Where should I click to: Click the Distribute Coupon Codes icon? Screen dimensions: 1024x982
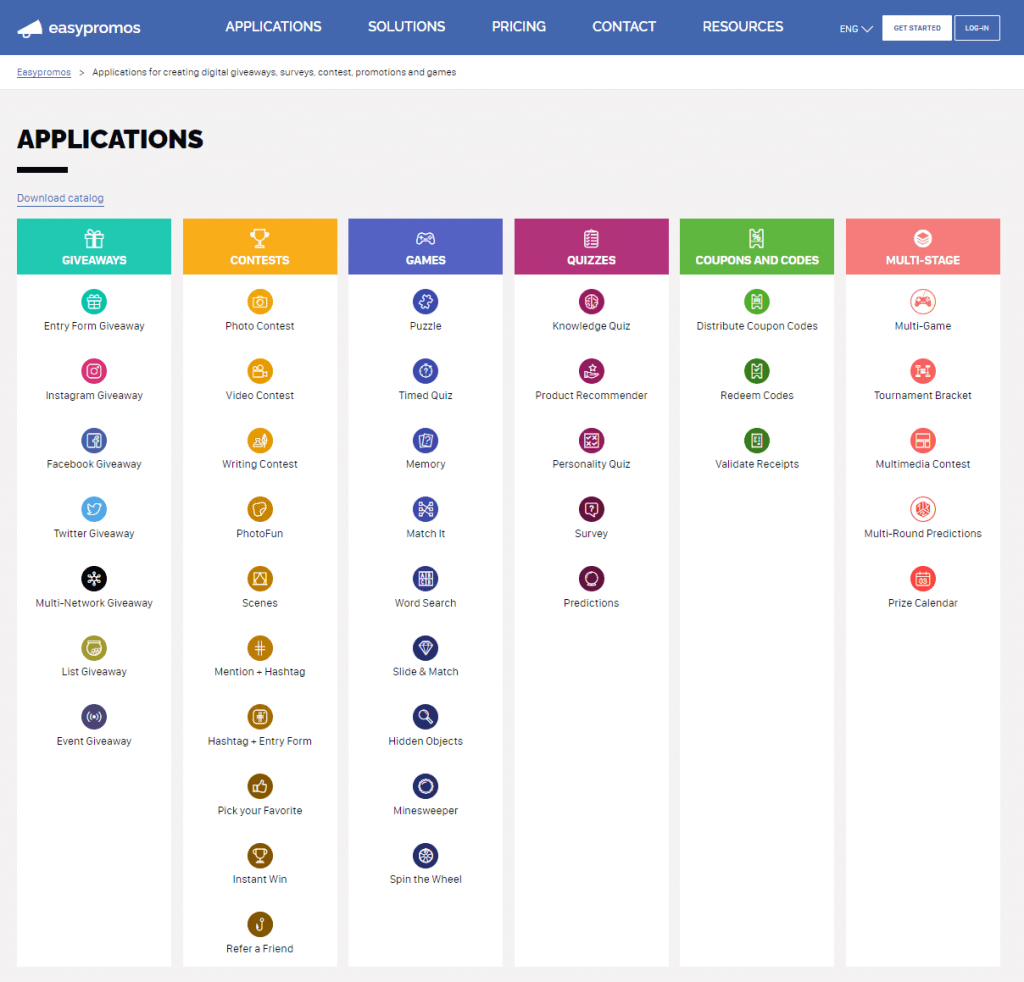pos(757,302)
